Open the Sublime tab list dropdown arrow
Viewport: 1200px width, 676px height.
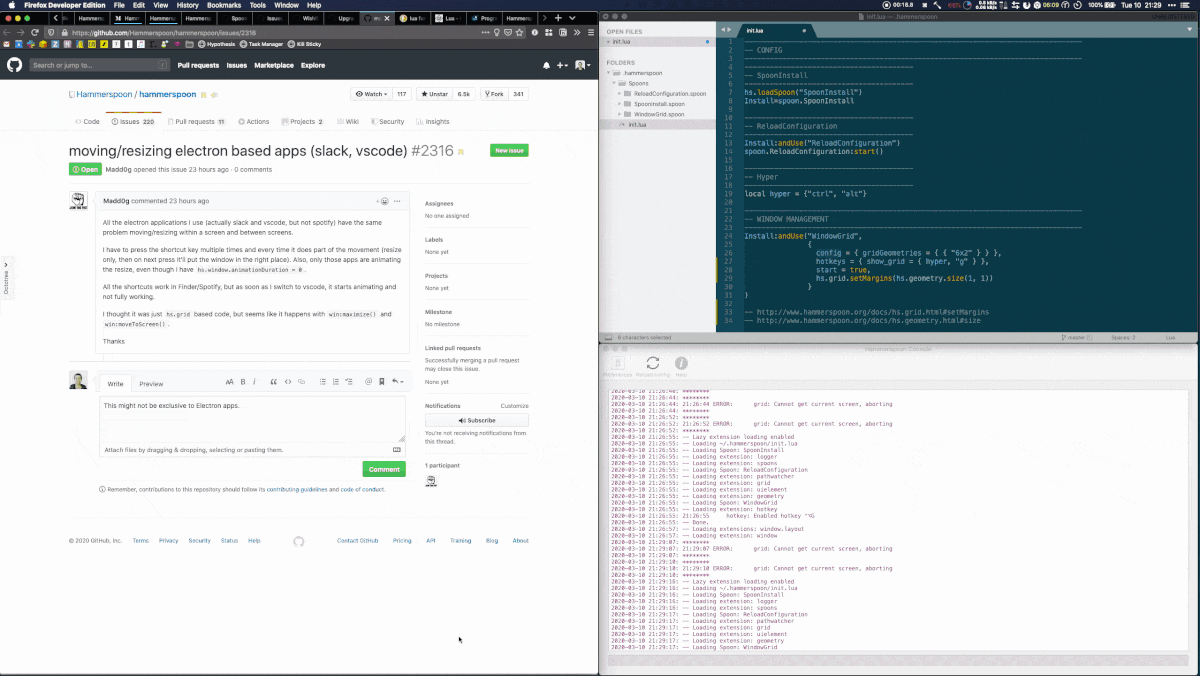click(x=1192, y=30)
